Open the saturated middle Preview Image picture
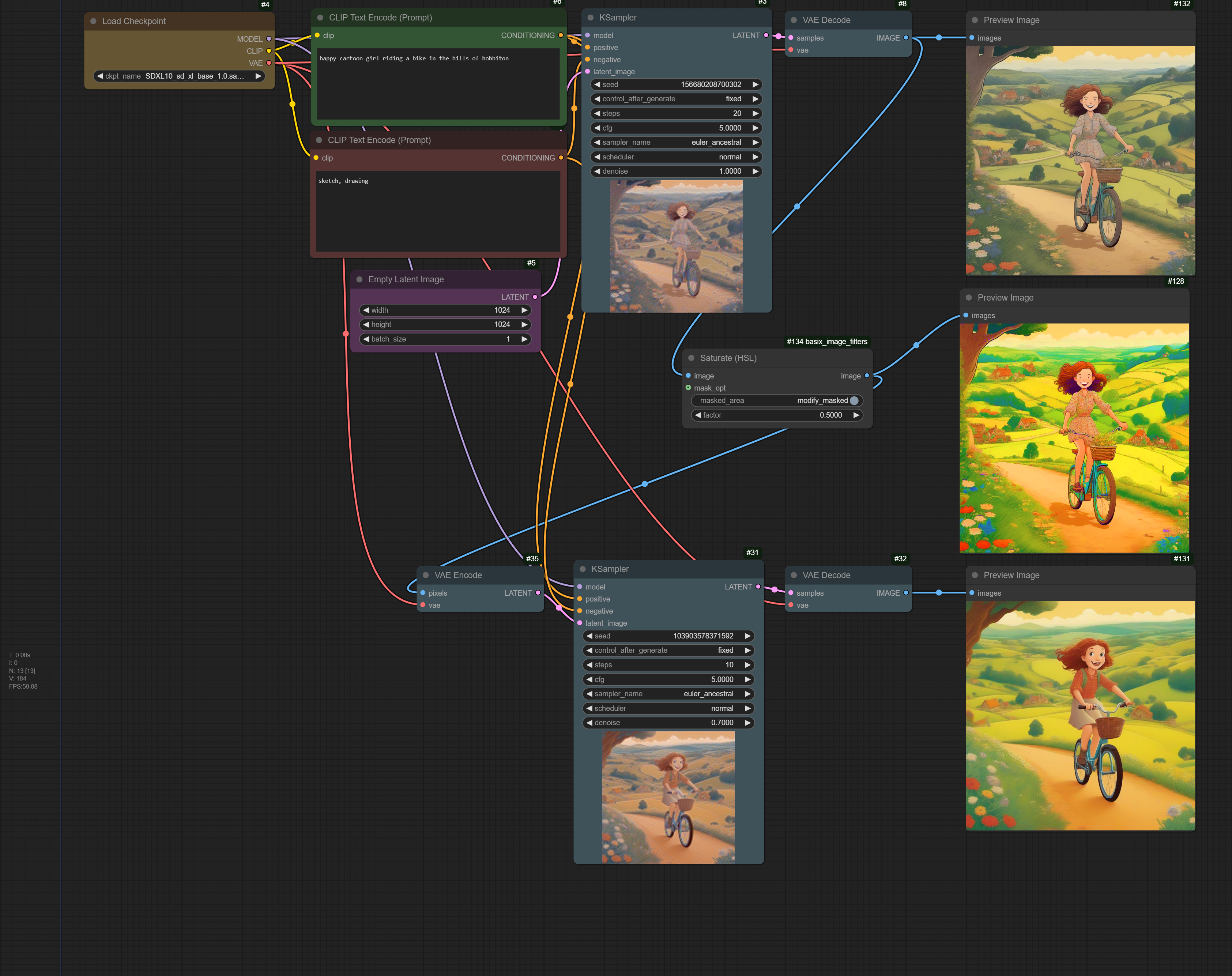The width and height of the screenshot is (1232, 976). pos(1074,438)
